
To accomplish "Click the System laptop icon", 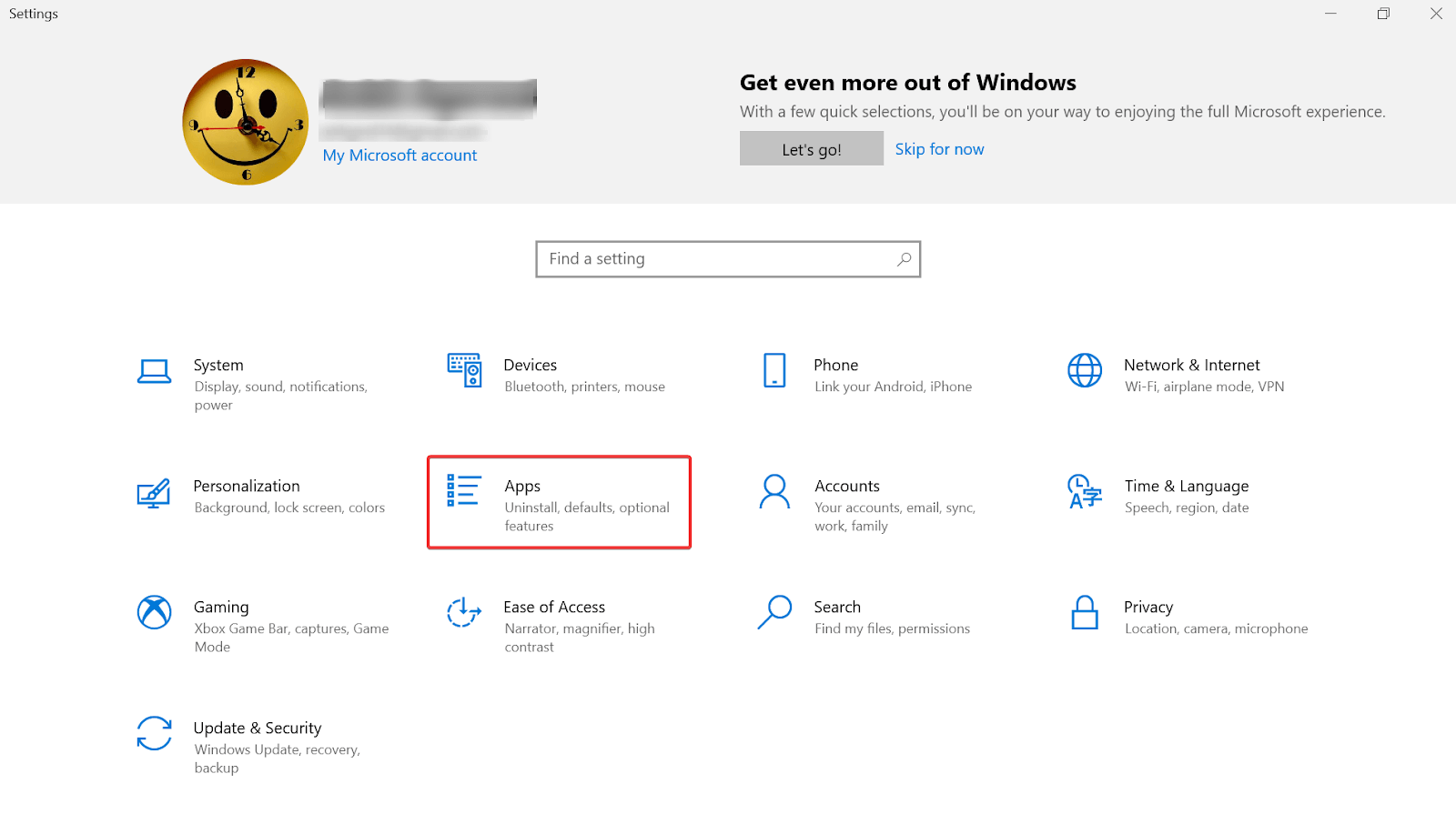I will pyautogui.click(x=154, y=371).
